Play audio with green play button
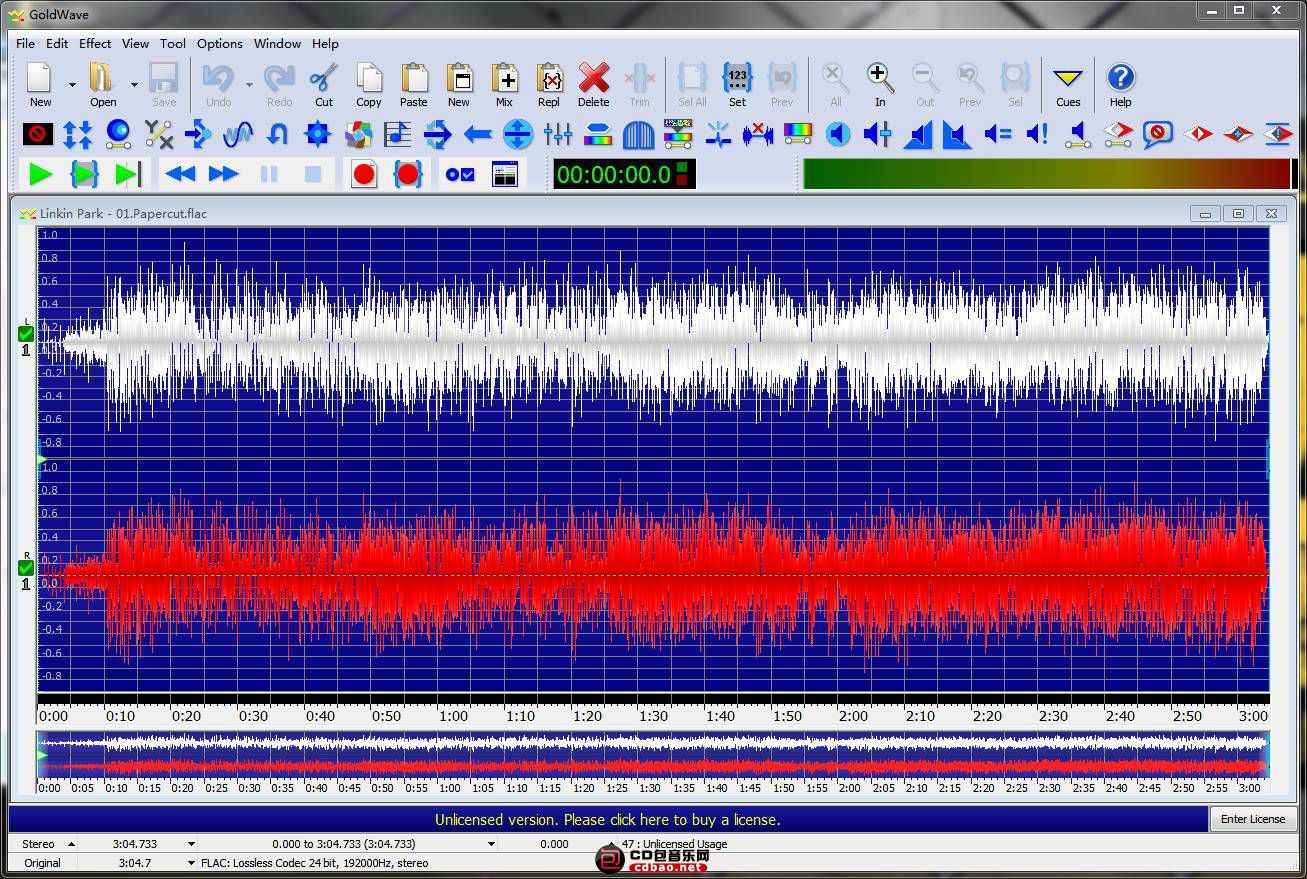 click(41, 174)
